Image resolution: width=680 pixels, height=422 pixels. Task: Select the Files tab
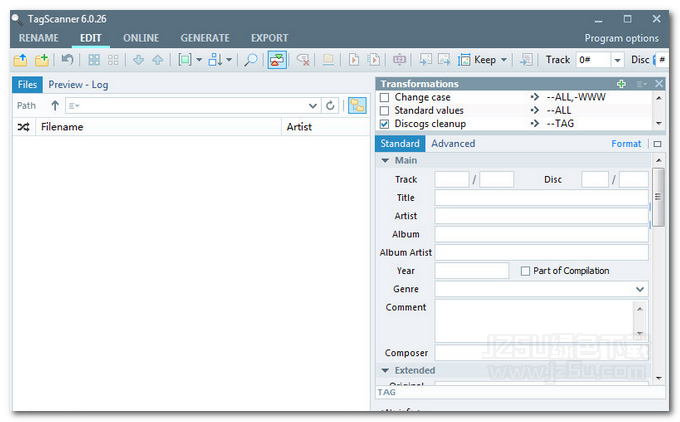point(27,85)
